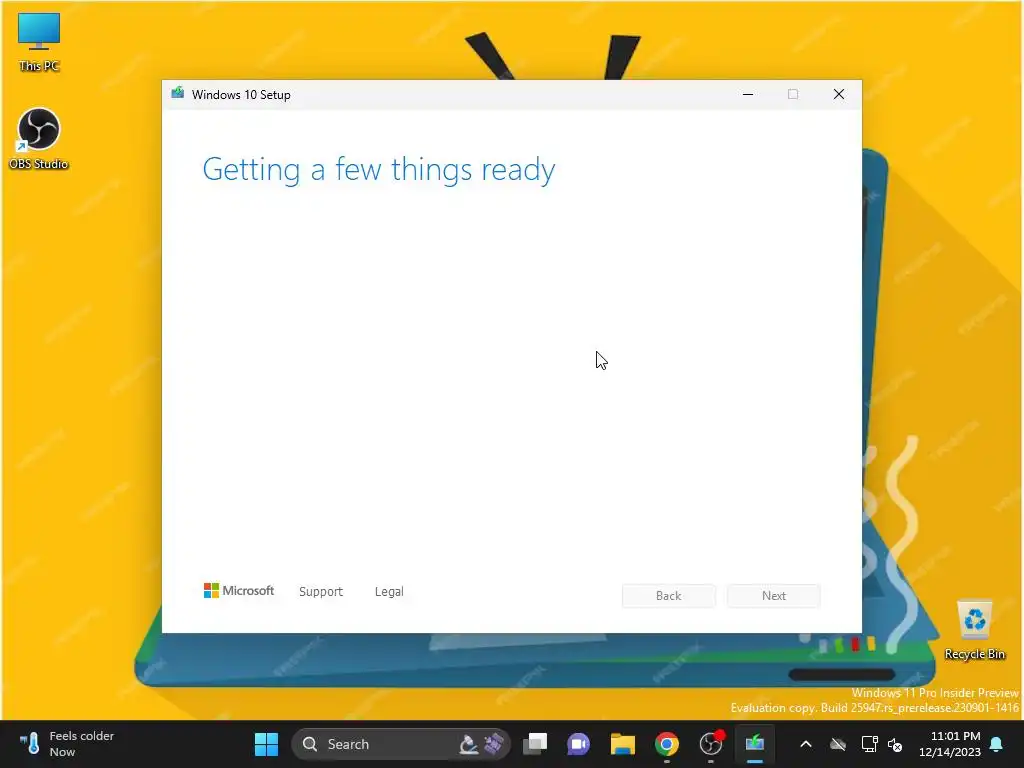Viewport: 1024px width, 768px height.
Task: Click the Support link in Setup
Action: 321,592
